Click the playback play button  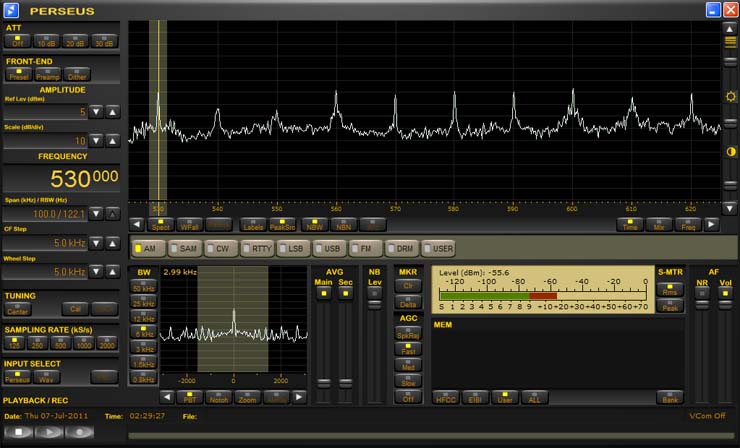point(49,432)
